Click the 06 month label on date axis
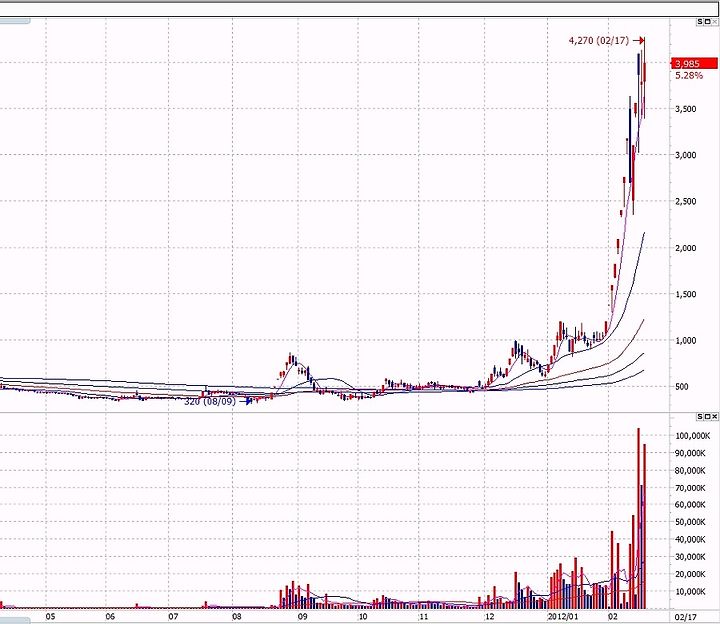The image size is (720, 624). [x=110, y=617]
